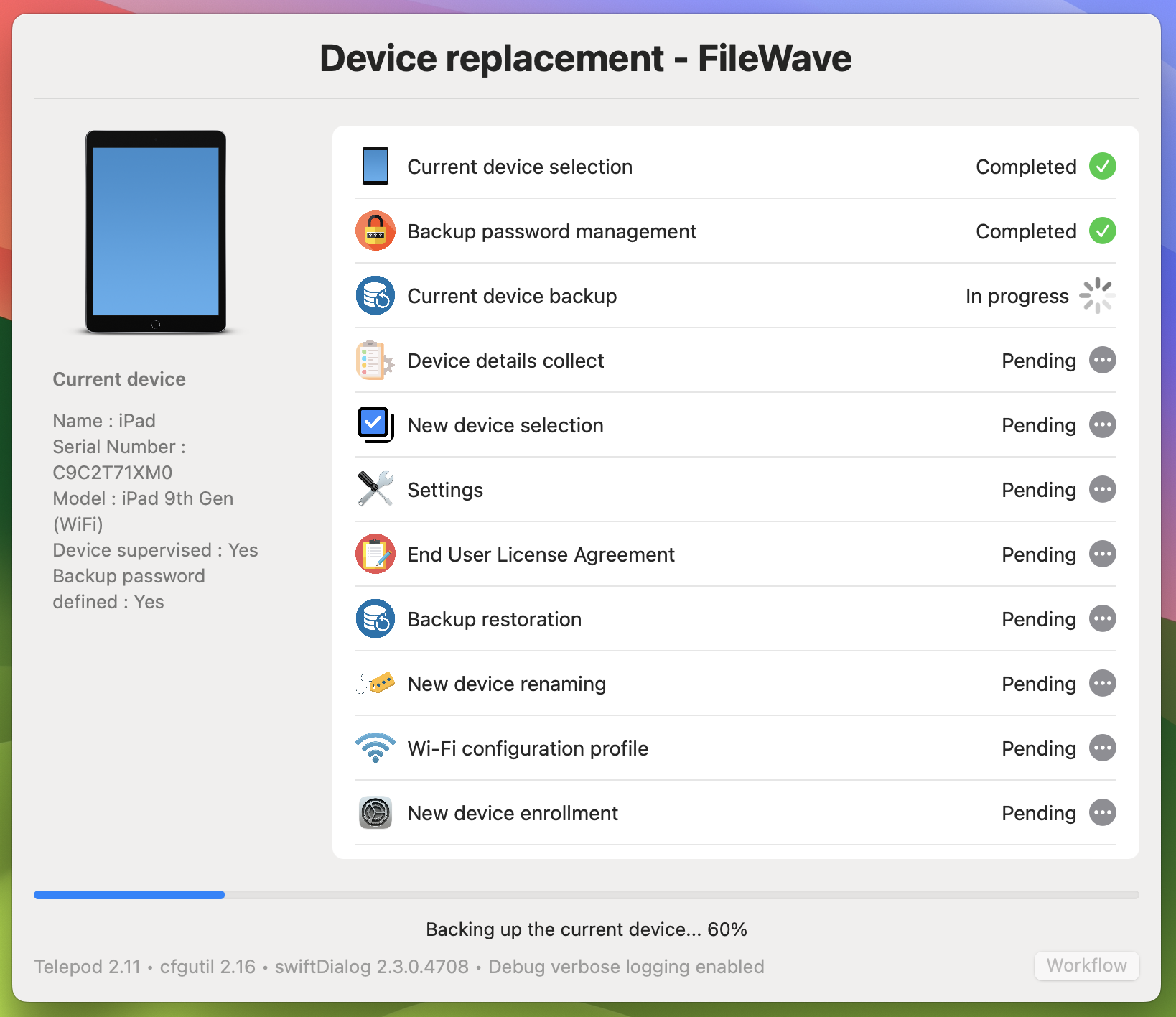This screenshot has width=1176, height=1017.
Task: Click green checkmark for Backup password management
Action: (1102, 231)
